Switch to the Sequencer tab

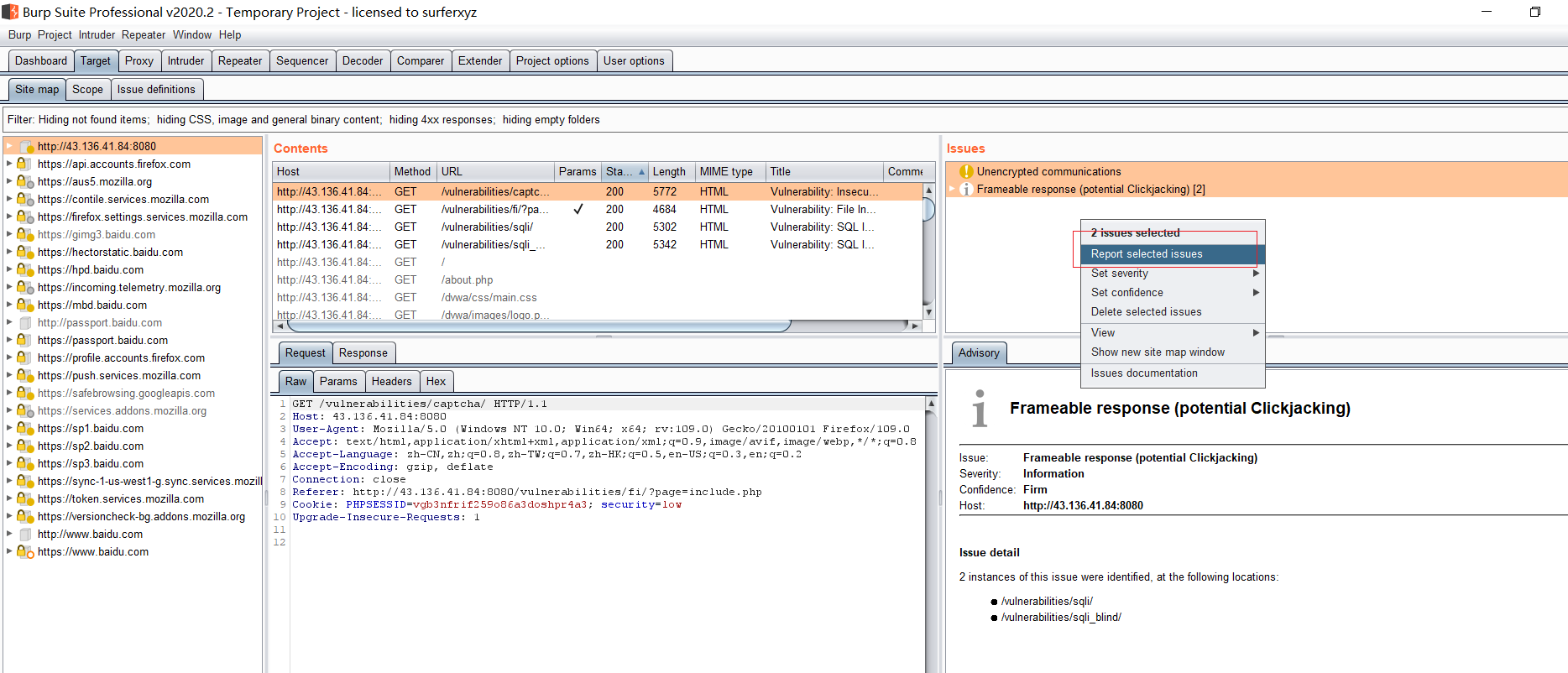[302, 61]
